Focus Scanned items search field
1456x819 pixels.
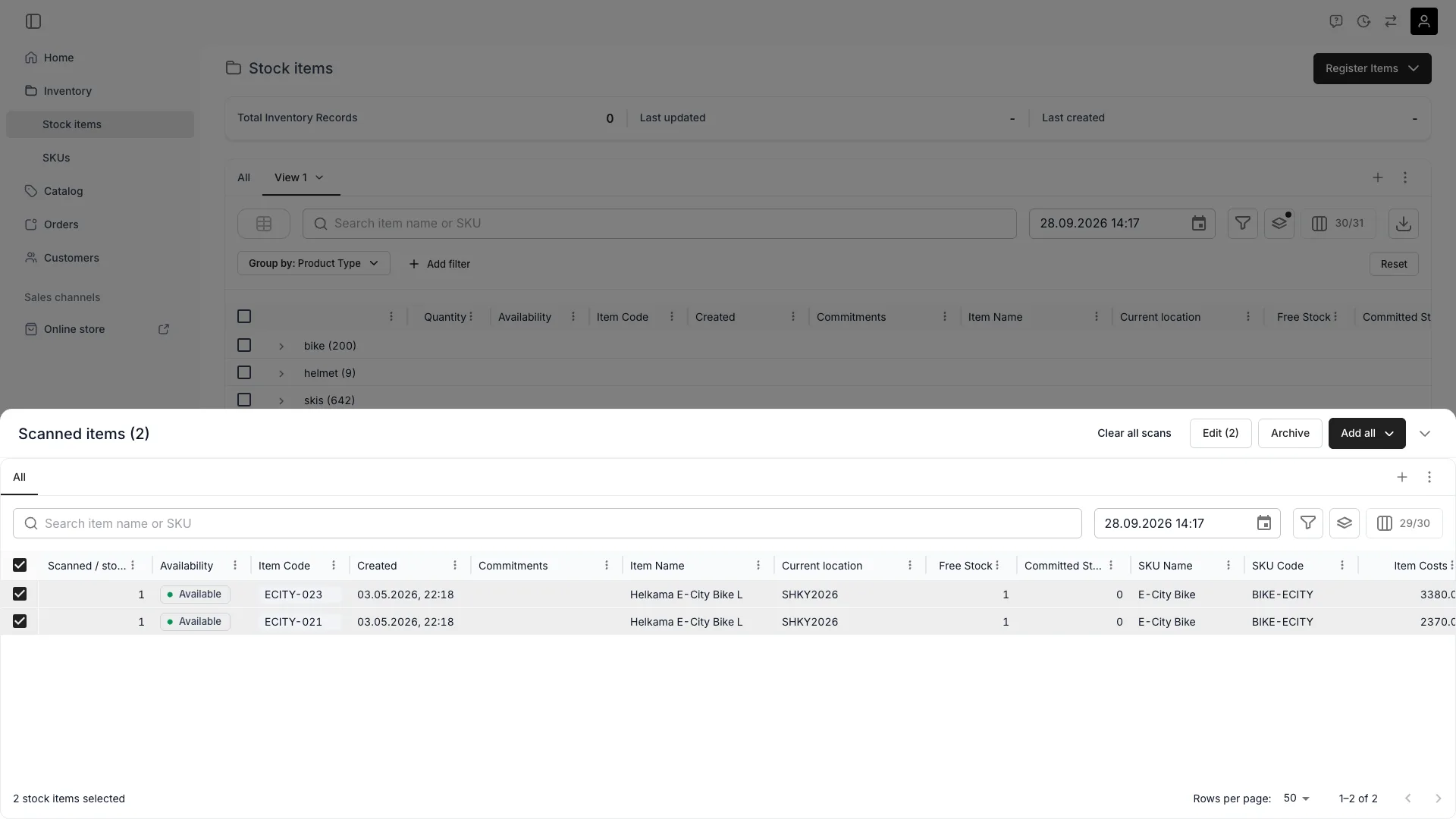(x=548, y=523)
